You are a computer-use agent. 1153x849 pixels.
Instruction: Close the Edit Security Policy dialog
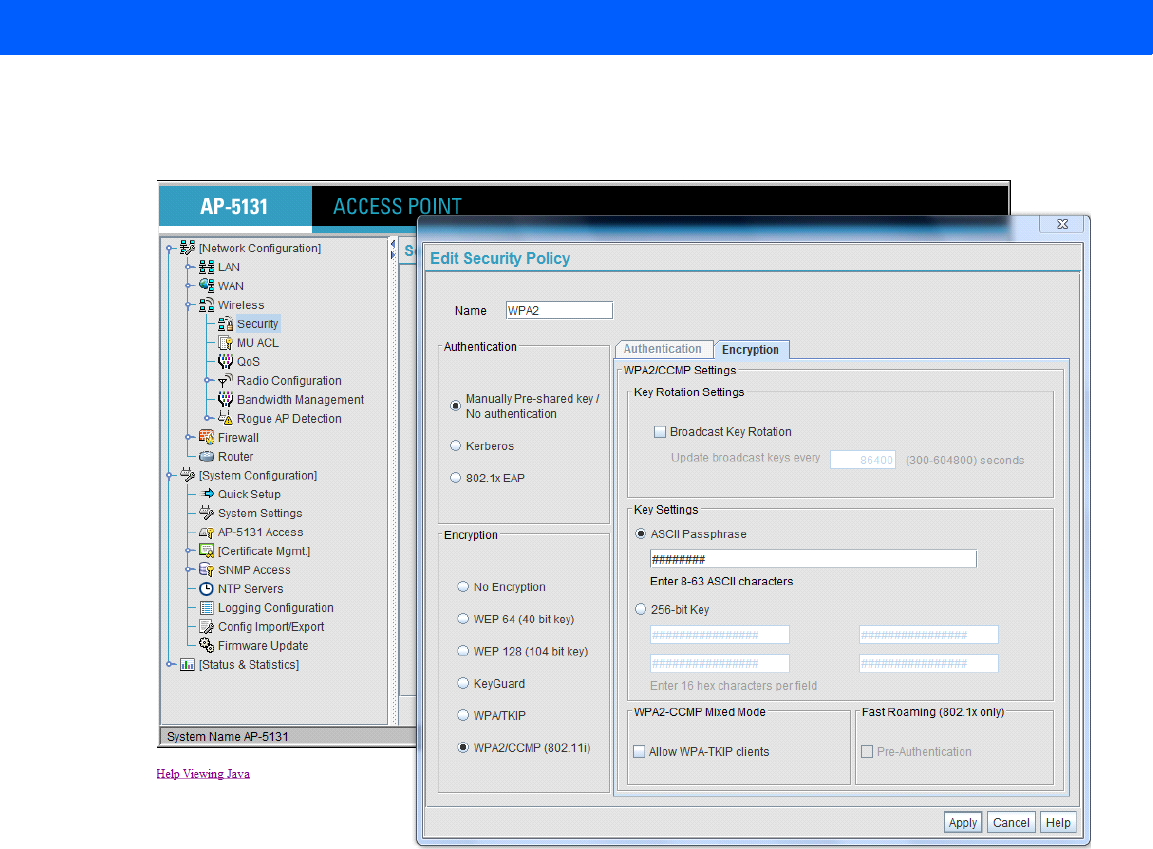pyautogui.click(x=1063, y=224)
